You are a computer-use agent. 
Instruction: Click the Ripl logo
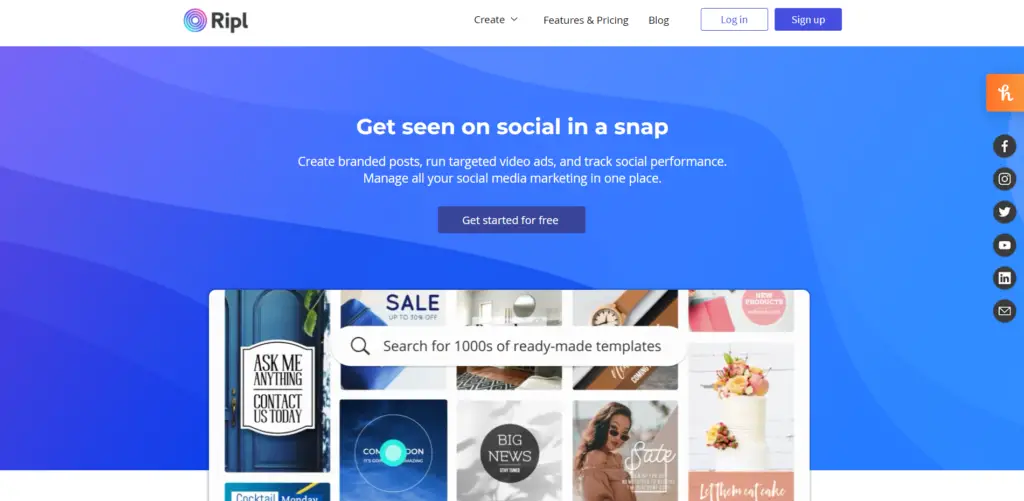click(x=216, y=20)
